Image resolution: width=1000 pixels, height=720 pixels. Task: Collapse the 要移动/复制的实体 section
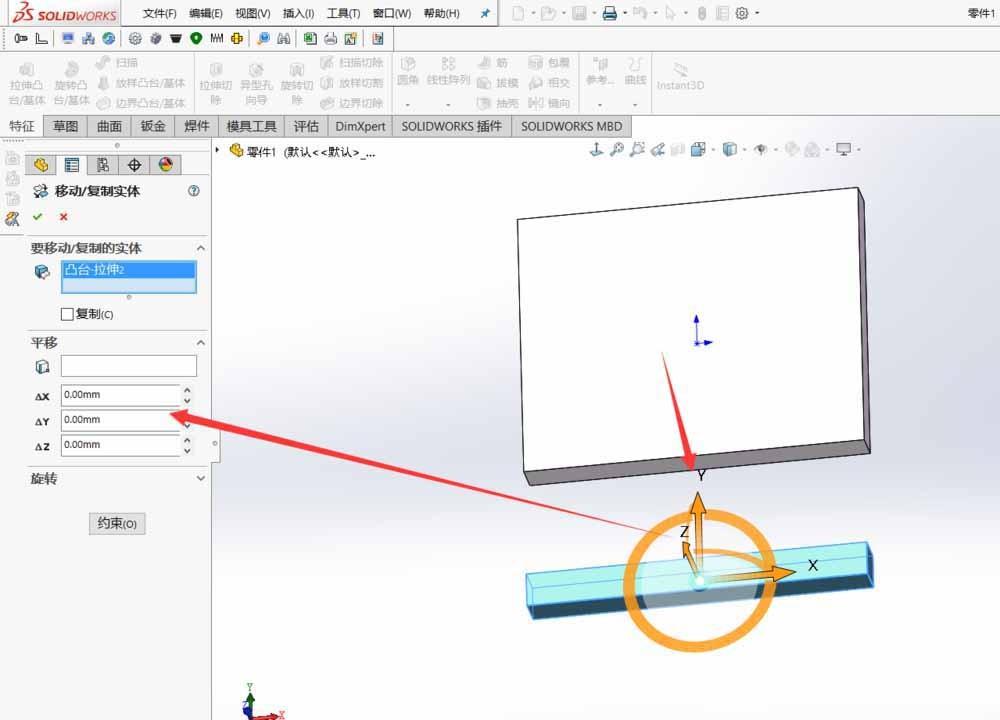201,247
